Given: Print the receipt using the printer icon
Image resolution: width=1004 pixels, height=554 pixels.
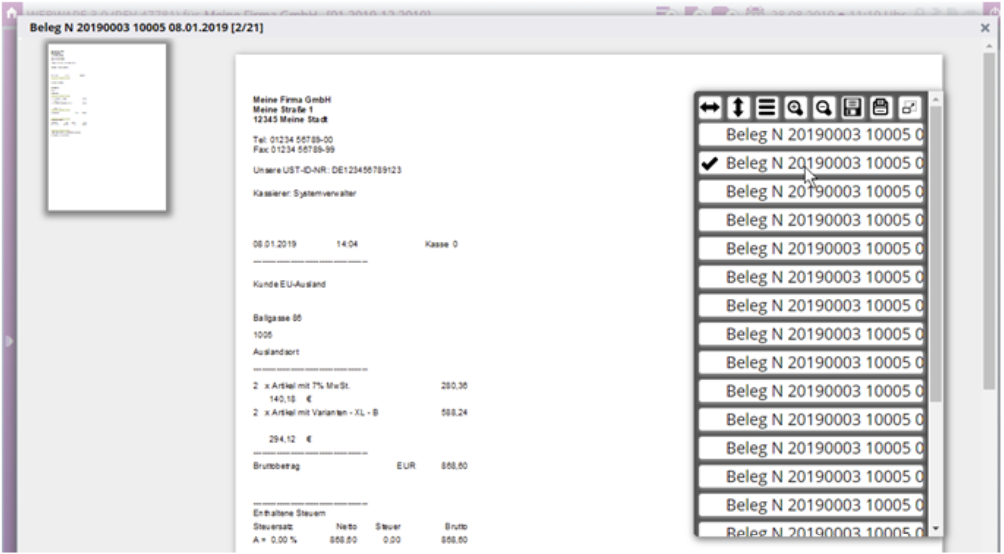Looking at the screenshot, I should 880,106.
